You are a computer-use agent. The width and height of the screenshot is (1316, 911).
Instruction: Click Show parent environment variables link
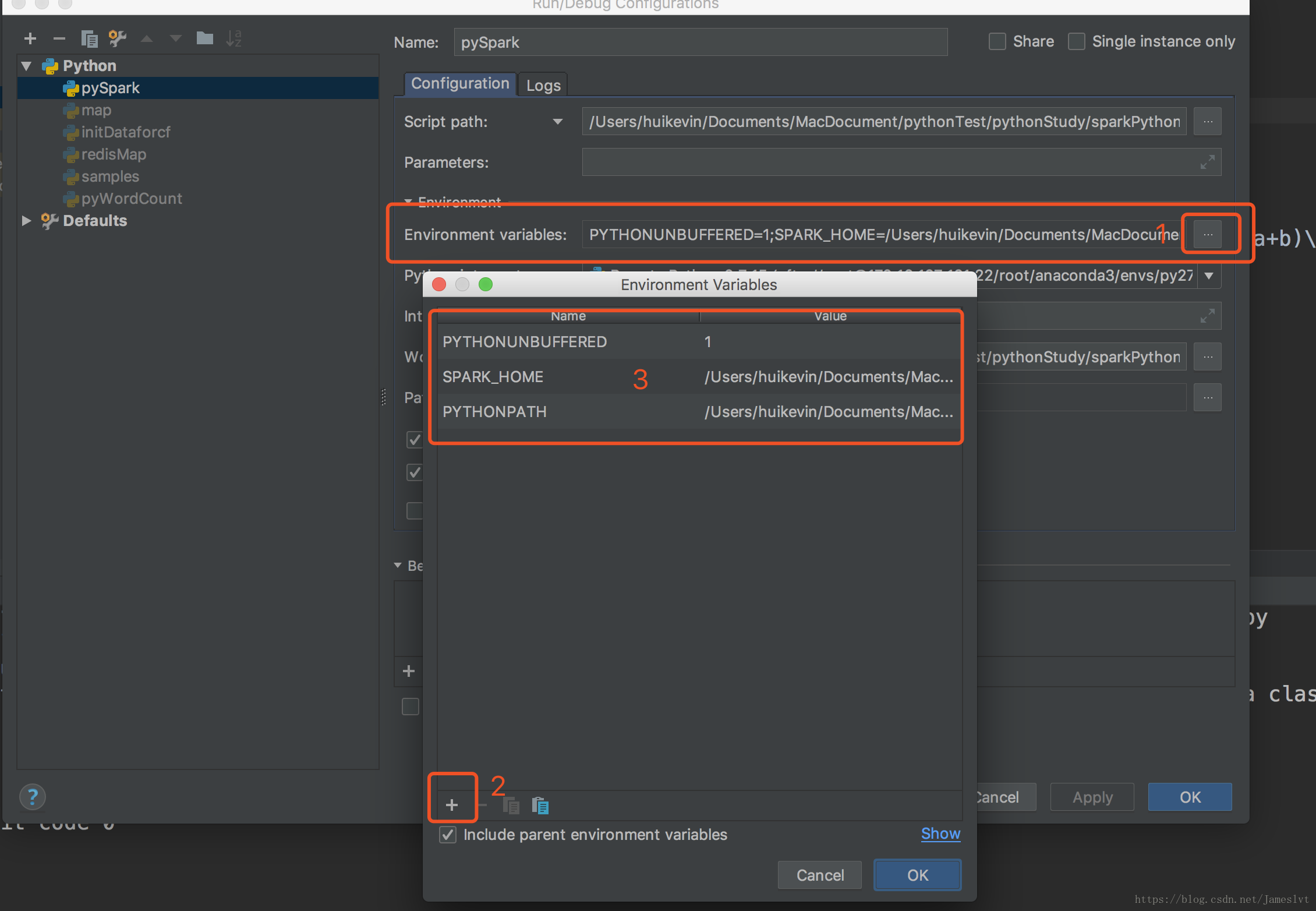(940, 834)
